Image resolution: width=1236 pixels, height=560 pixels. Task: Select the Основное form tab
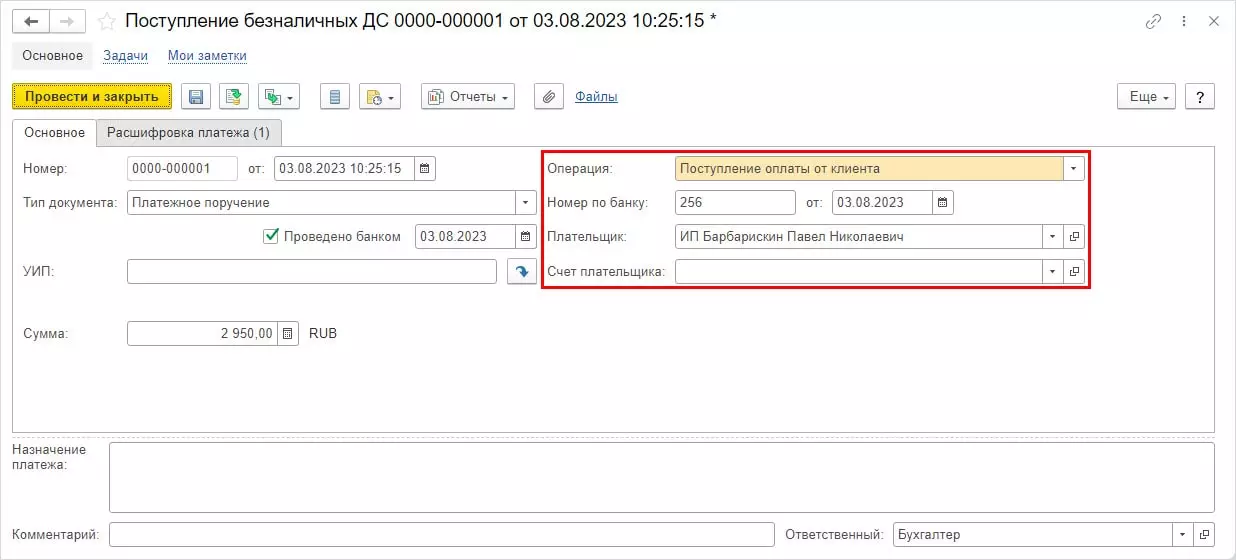pos(54,132)
